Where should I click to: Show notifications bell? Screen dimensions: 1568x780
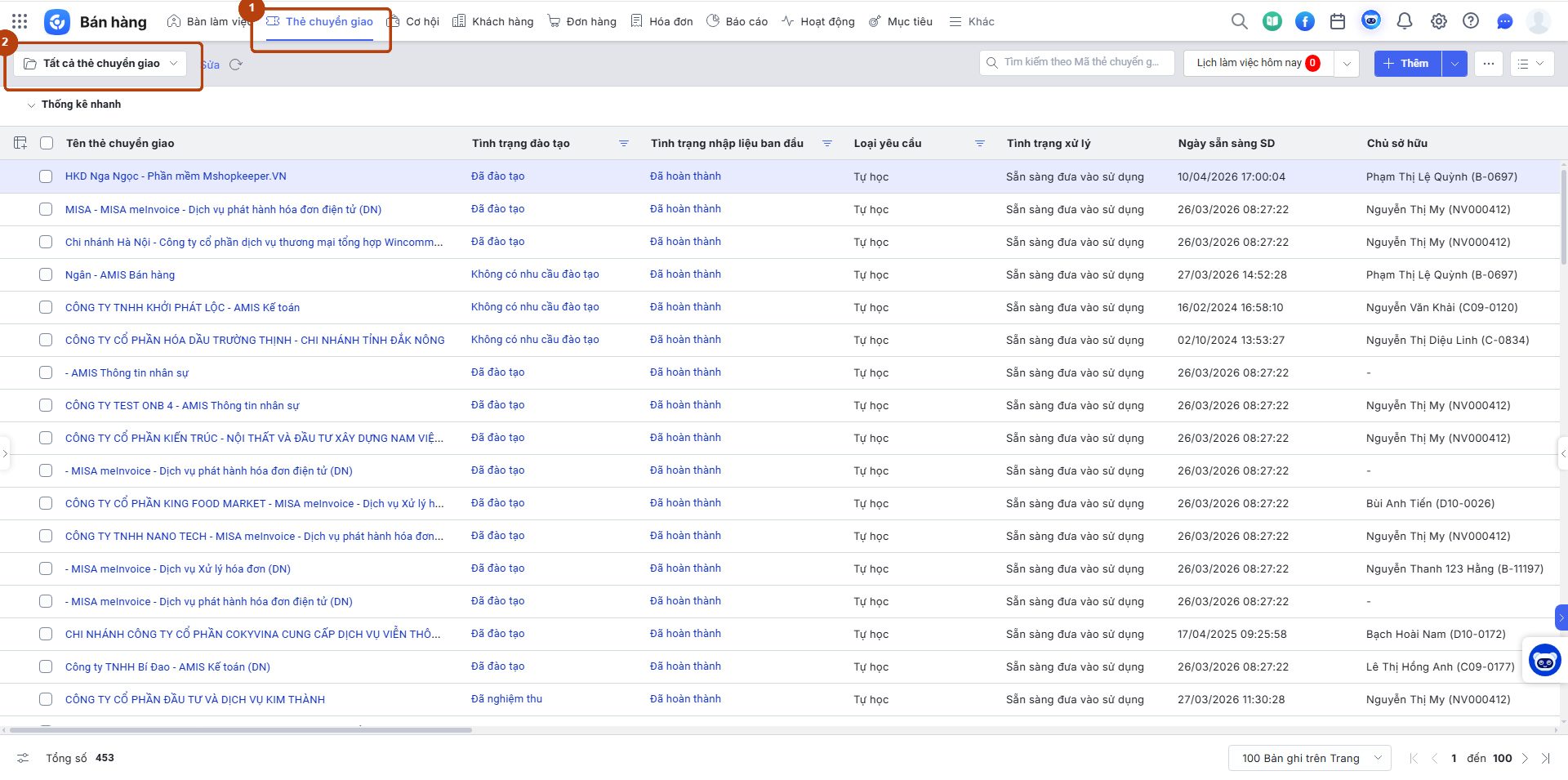click(x=1405, y=21)
